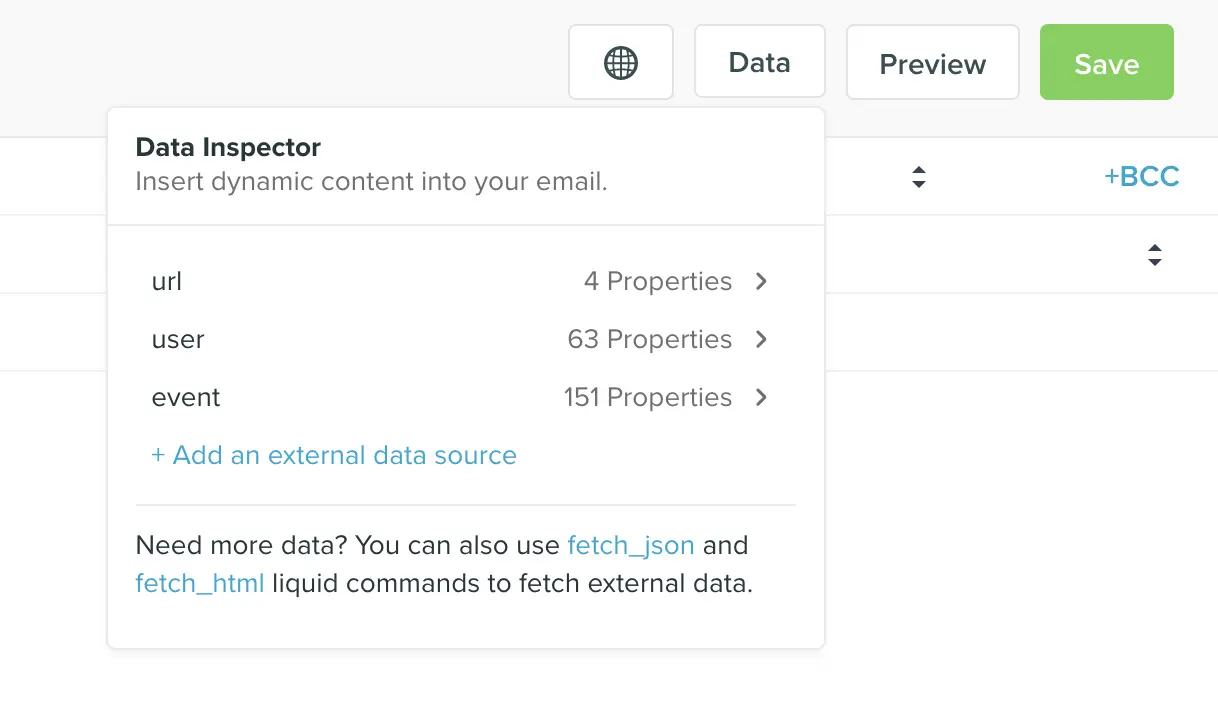
Task: Open the fetch_json documentation link
Action: 631,545
